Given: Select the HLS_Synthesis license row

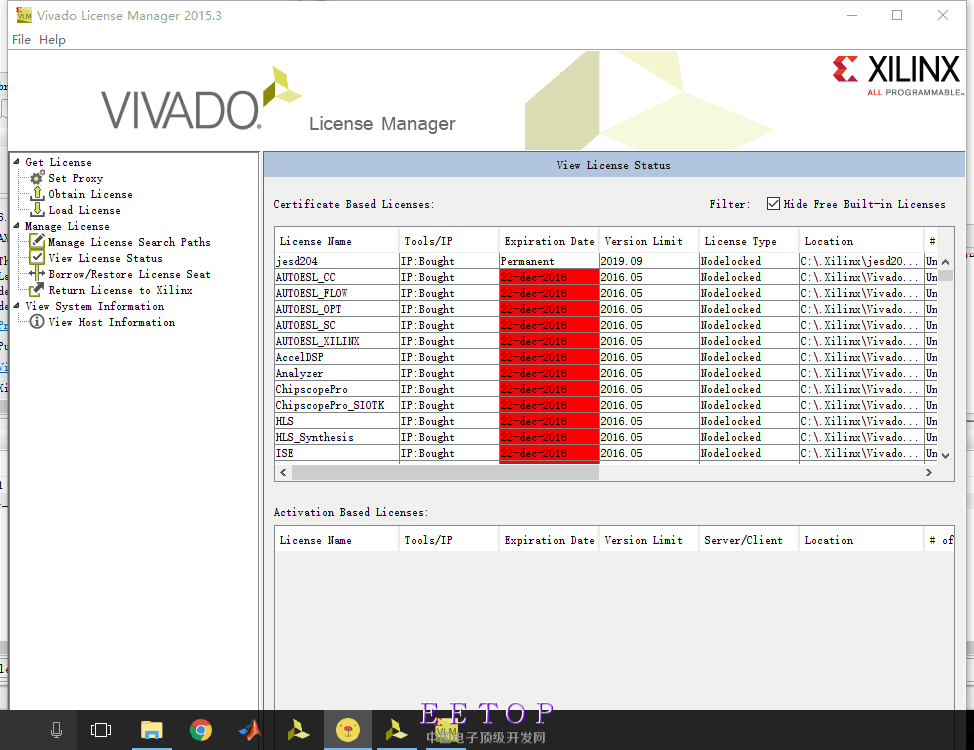Looking at the screenshot, I should pyautogui.click(x=606, y=437).
